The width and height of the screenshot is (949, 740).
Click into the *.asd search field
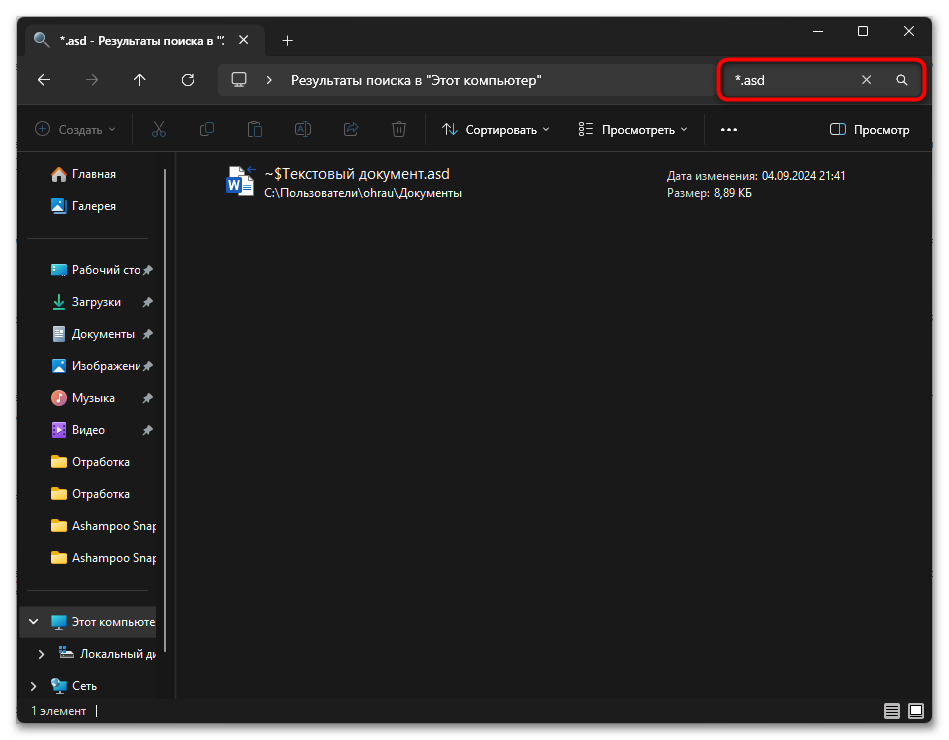(x=790, y=80)
